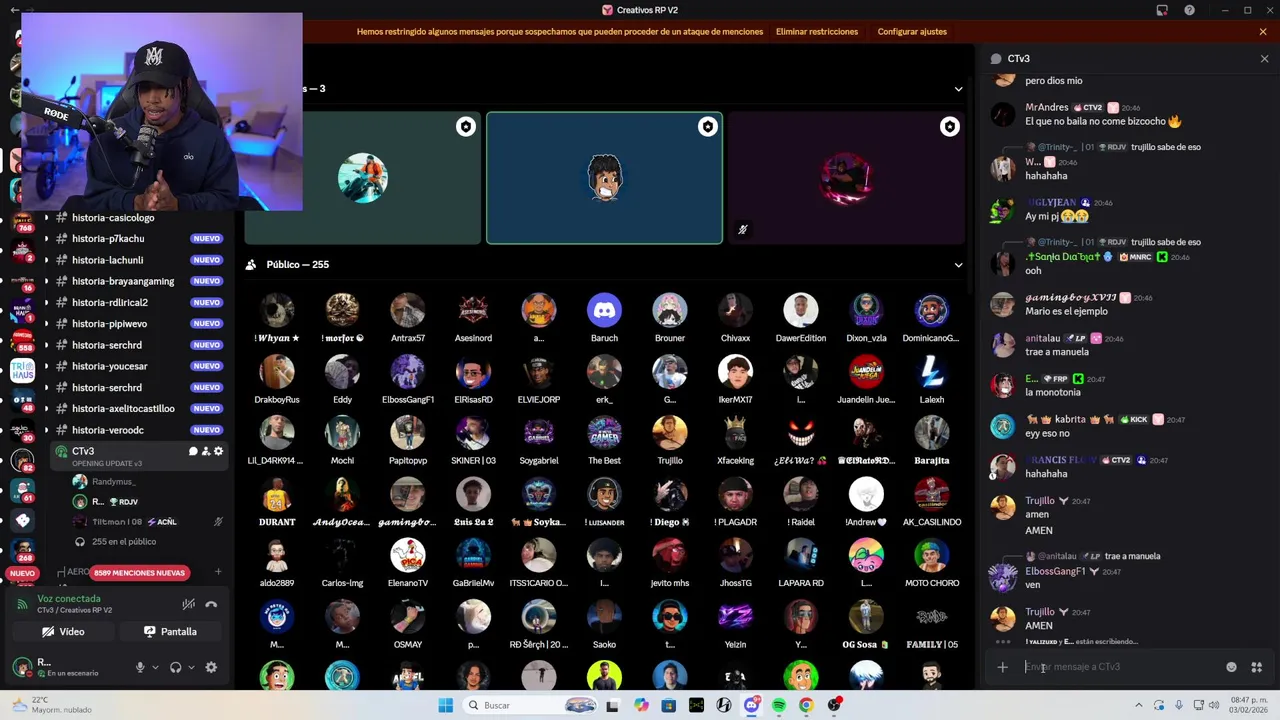1280x720 pixels.
Task: Click Eliminar restricciones link
Action: (817, 32)
